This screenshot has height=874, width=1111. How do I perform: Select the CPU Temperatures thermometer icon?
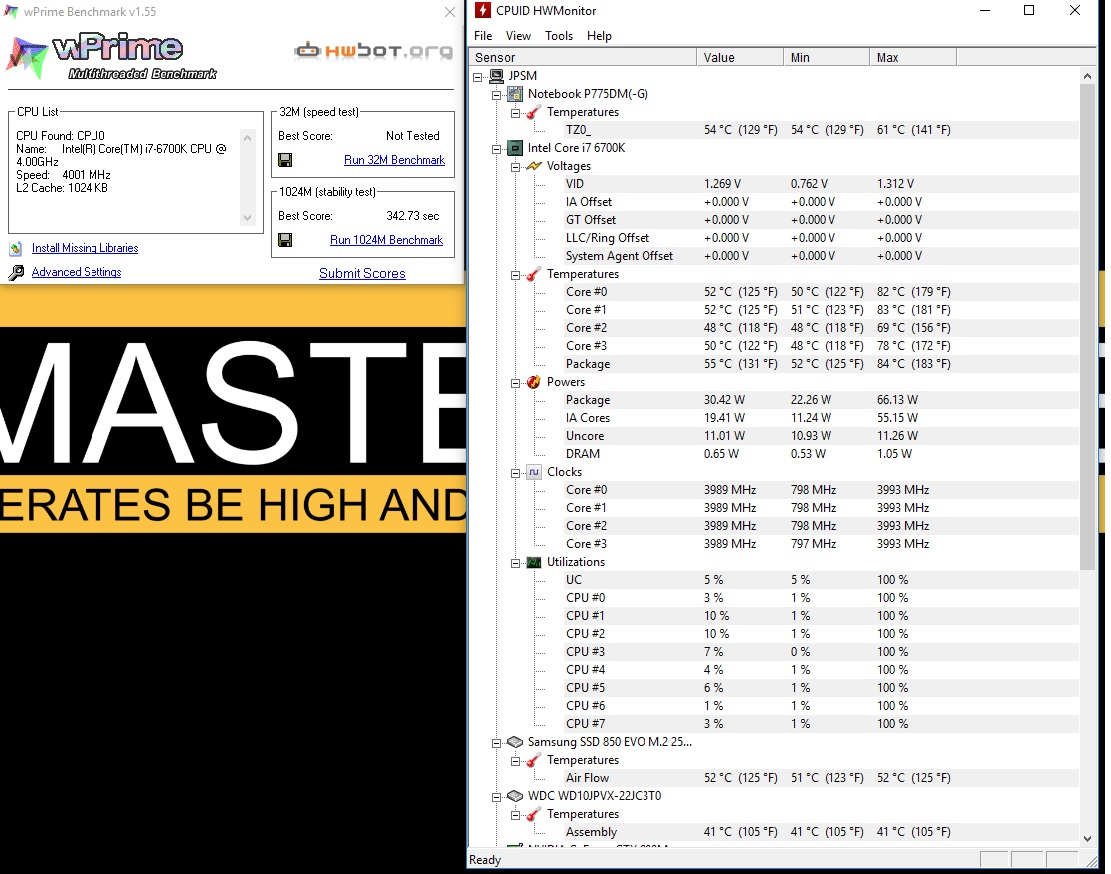pos(534,274)
